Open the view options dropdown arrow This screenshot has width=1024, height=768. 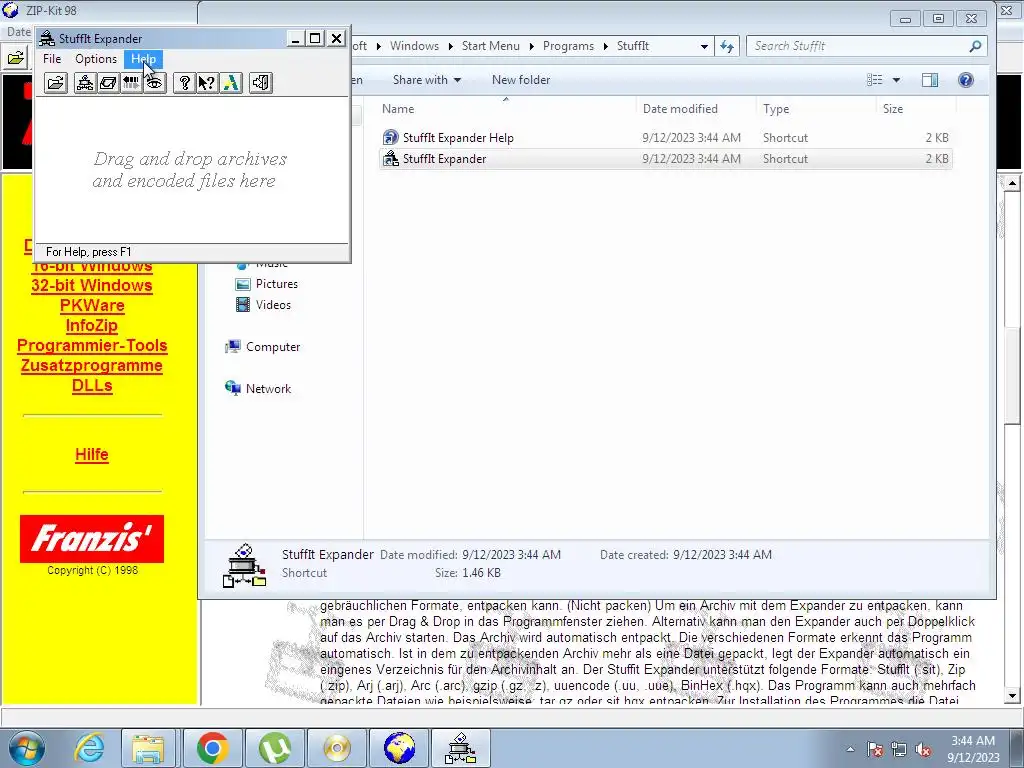click(897, 80)
